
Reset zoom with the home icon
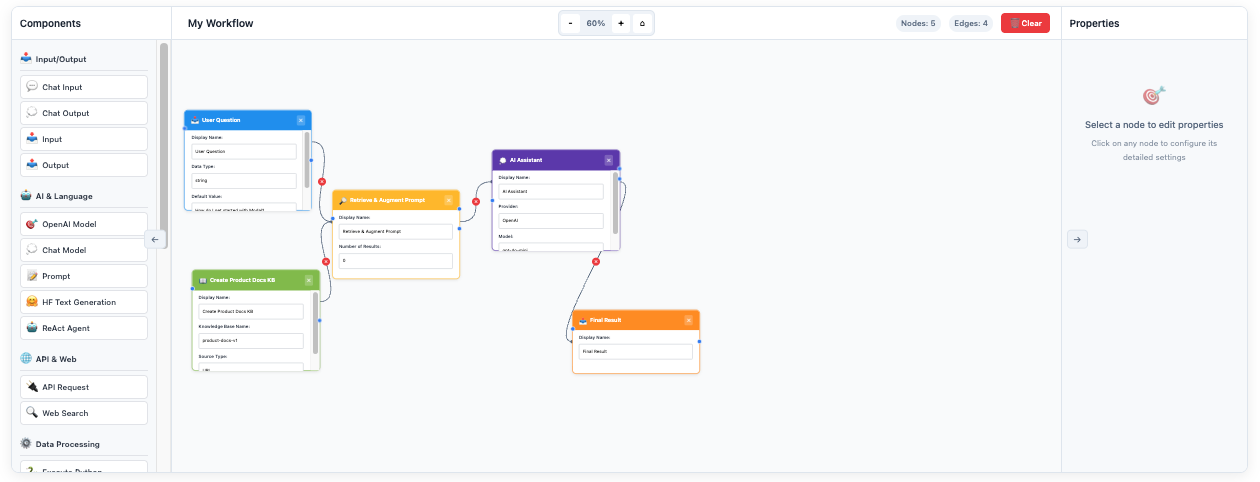(642, 23)
